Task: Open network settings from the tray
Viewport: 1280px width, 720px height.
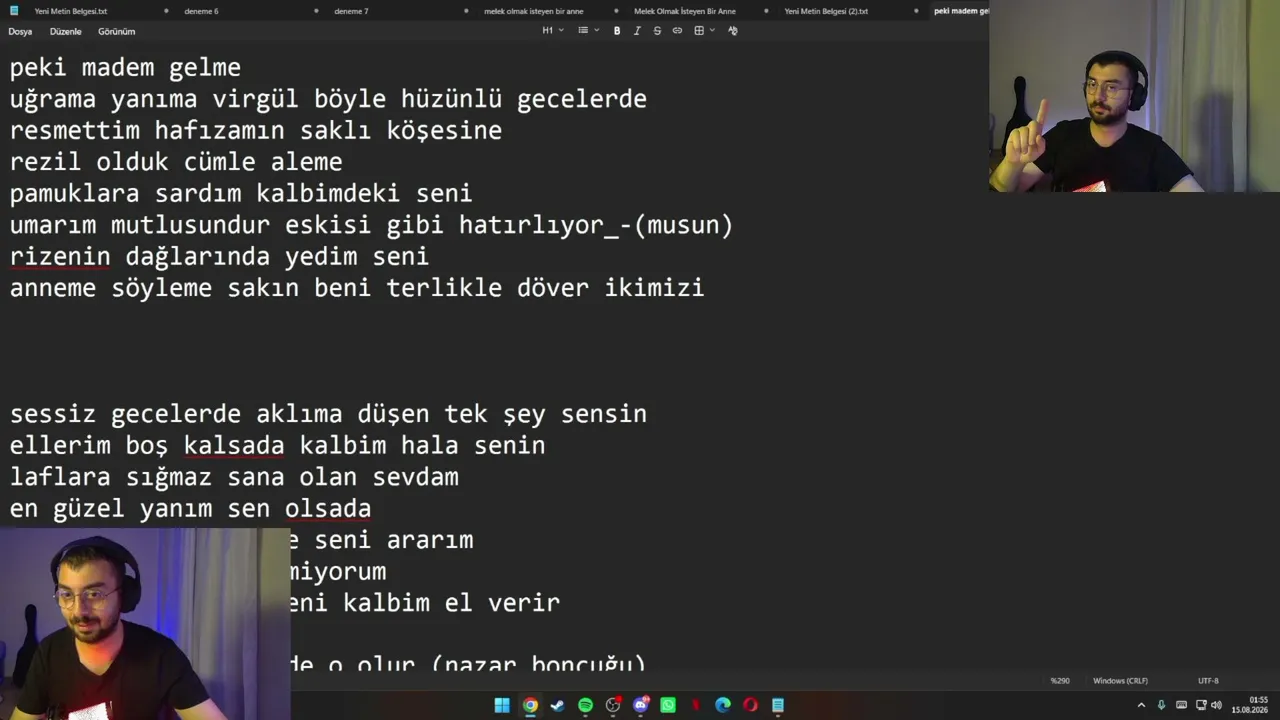Action: [x=1201, y=705]
